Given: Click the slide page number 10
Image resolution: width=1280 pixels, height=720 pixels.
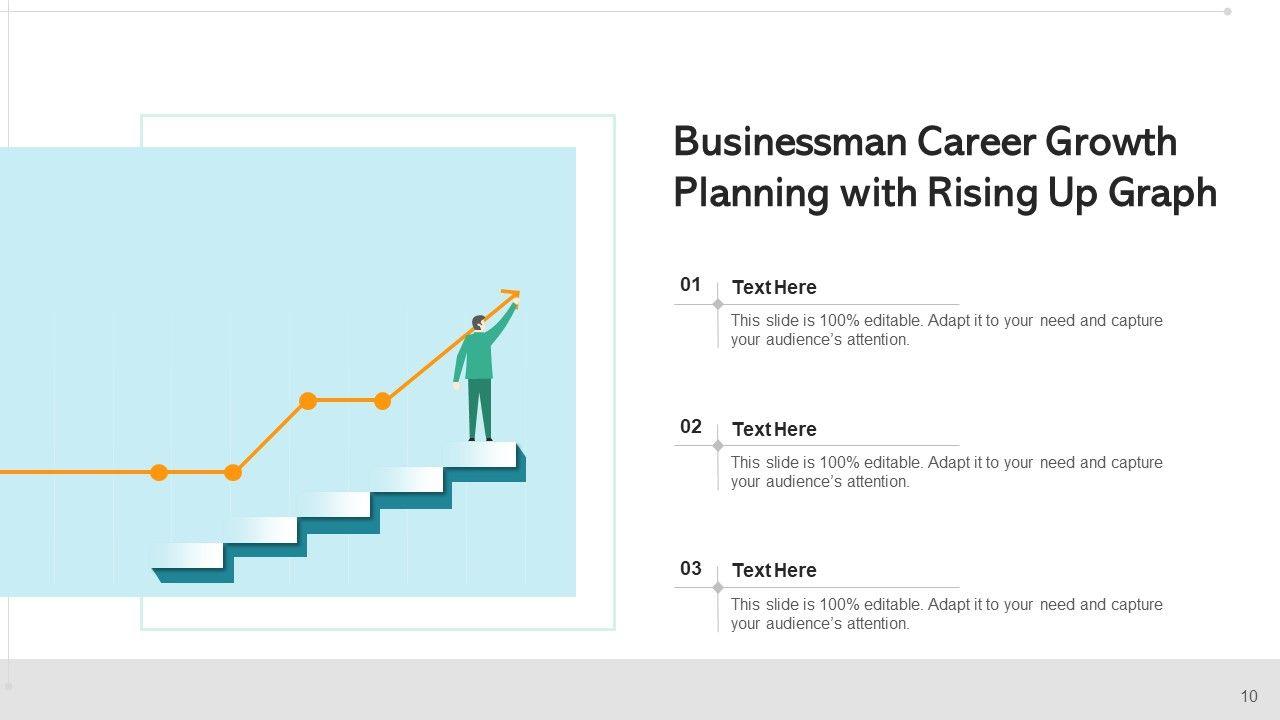Looking at the screenshot, I should point(1249,696).
